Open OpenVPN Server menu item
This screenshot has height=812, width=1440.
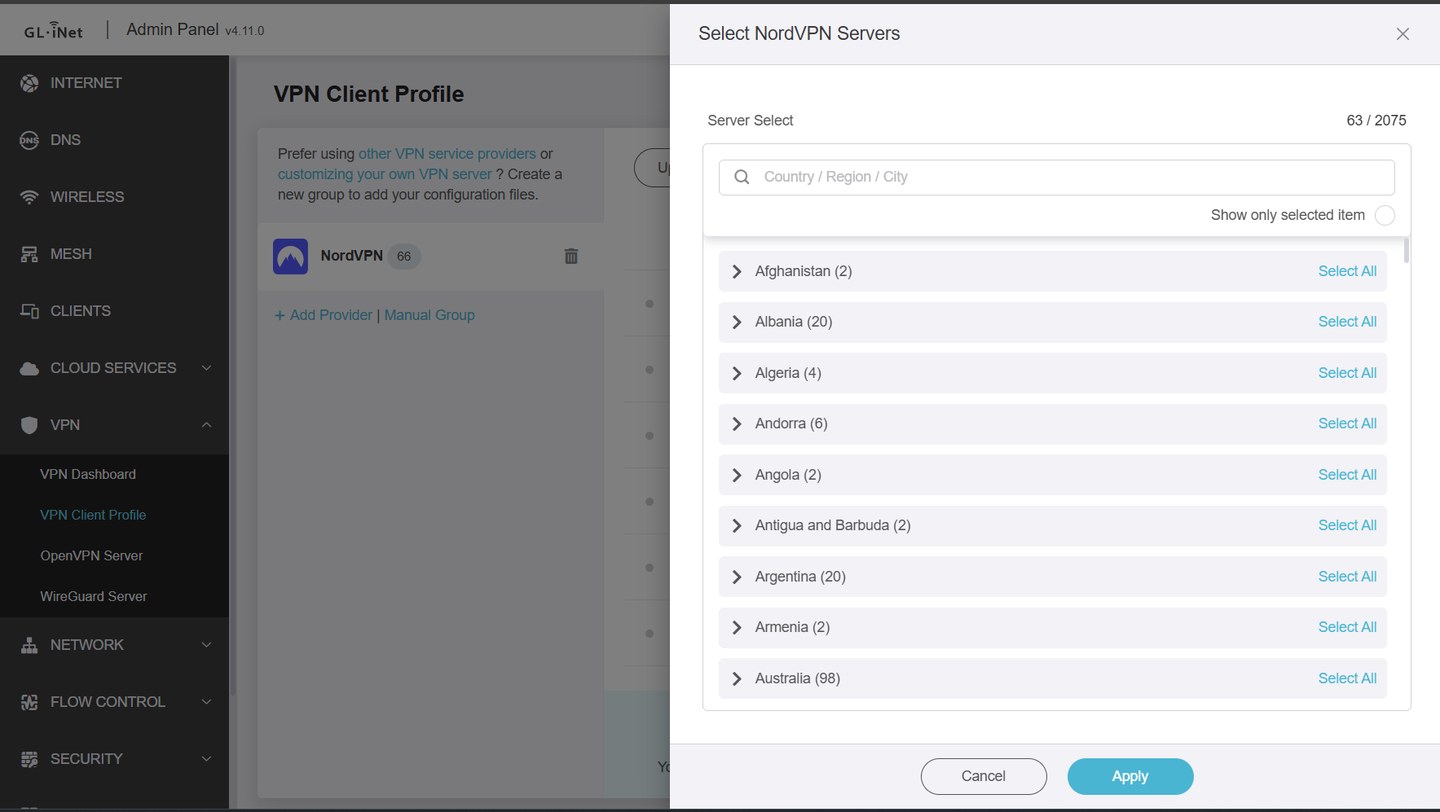point(91,556)
